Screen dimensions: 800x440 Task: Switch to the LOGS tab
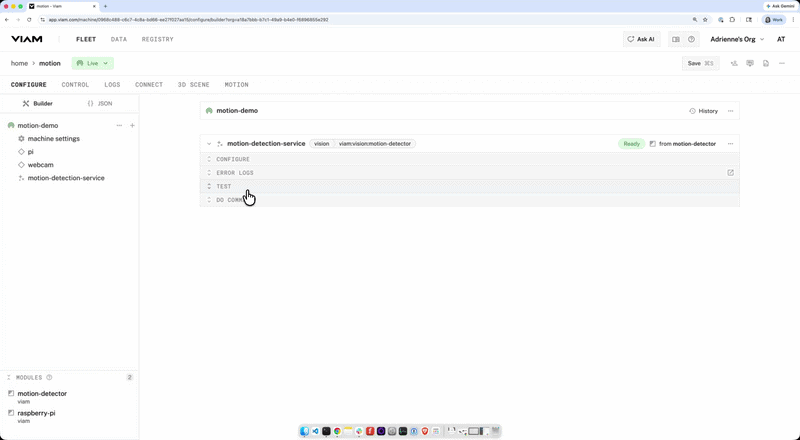(x=112, y=85)
